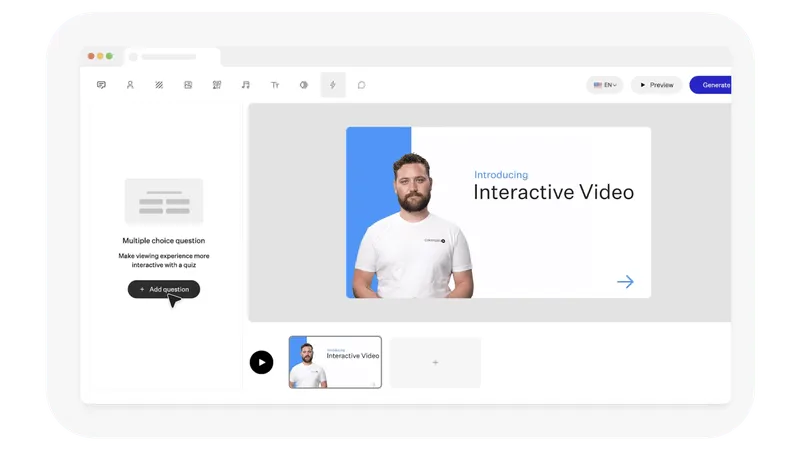800x450 pixels.
Task: Select the Interactive Video title text
Action: tap(553, 193)
